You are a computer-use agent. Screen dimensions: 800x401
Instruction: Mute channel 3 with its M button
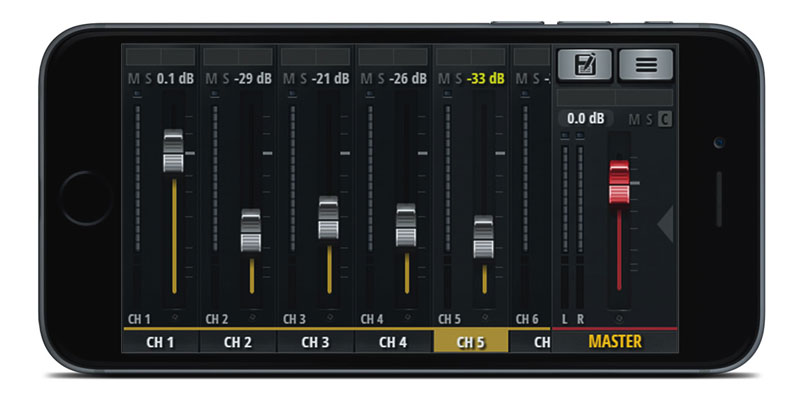(x=288, y=79)
